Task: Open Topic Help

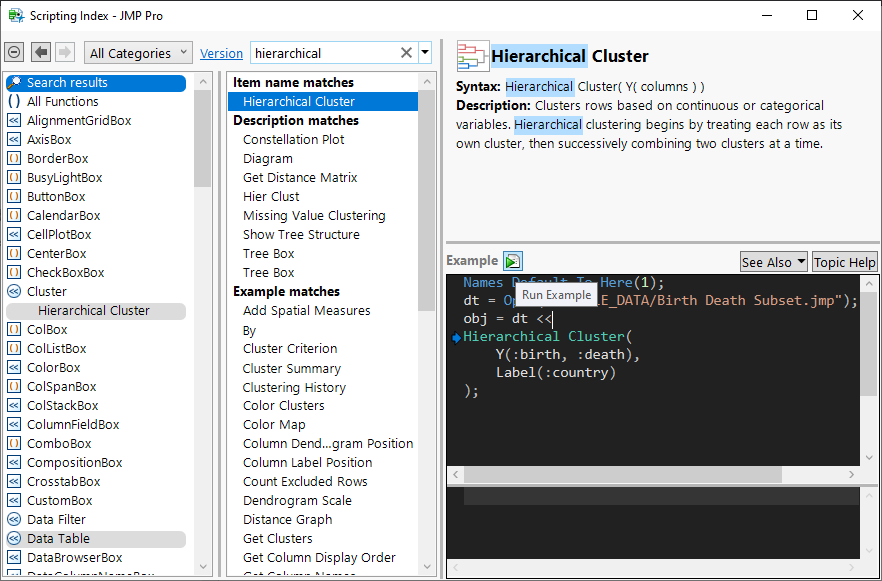Action: pos(844,262)
